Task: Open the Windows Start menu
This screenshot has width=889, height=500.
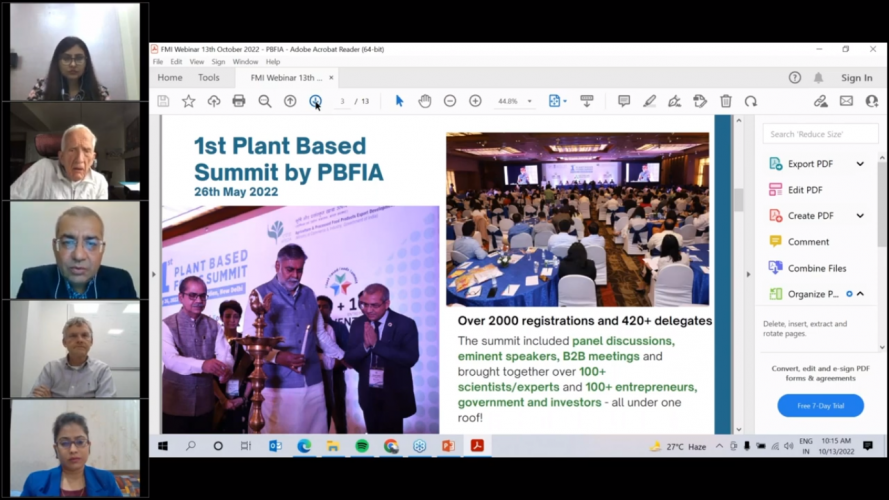Action: (x=163, y=446)
